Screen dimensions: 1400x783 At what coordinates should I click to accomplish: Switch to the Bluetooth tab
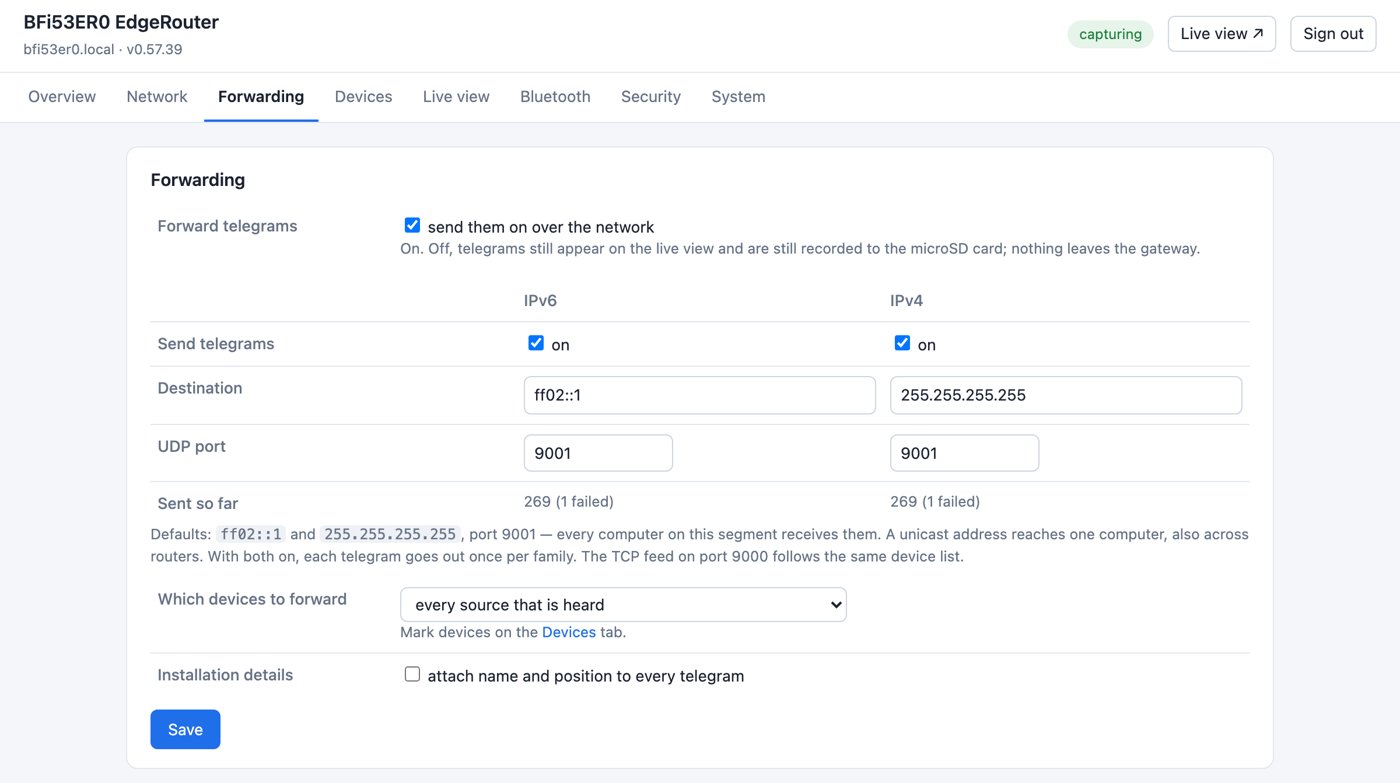coord(555,97)
